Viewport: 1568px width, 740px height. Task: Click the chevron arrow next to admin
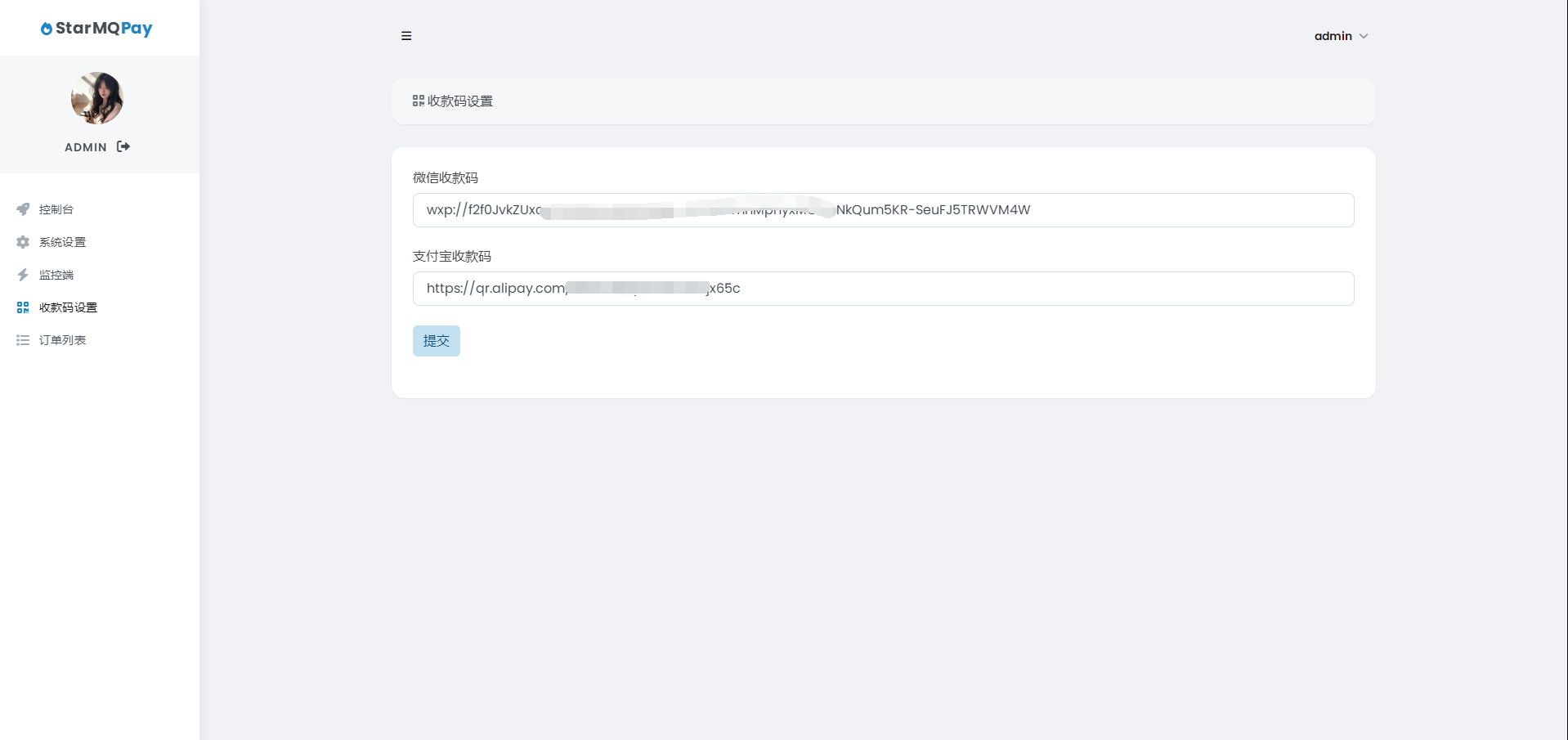pos(1364,36)
